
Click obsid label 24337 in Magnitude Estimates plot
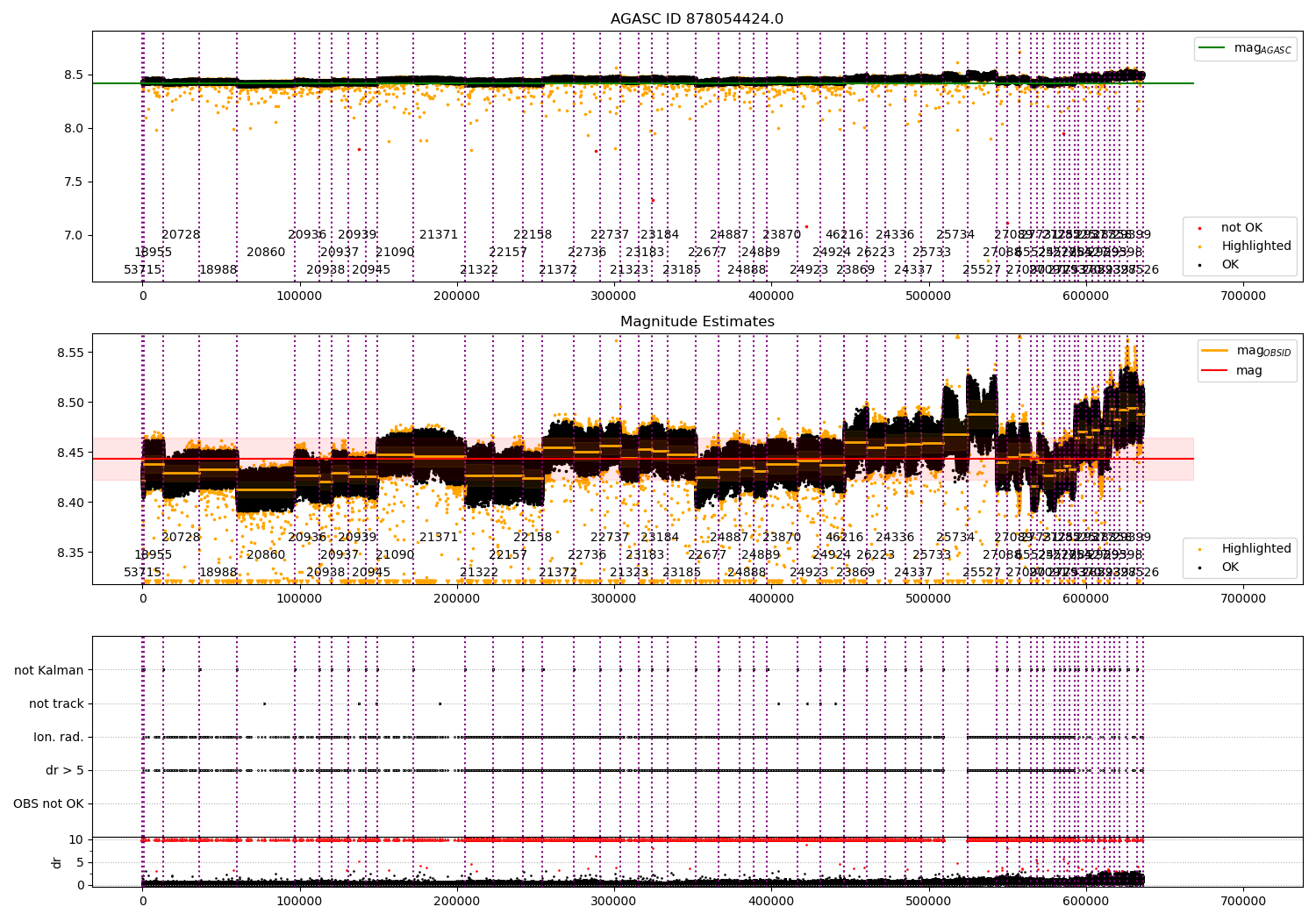(913, 573)
